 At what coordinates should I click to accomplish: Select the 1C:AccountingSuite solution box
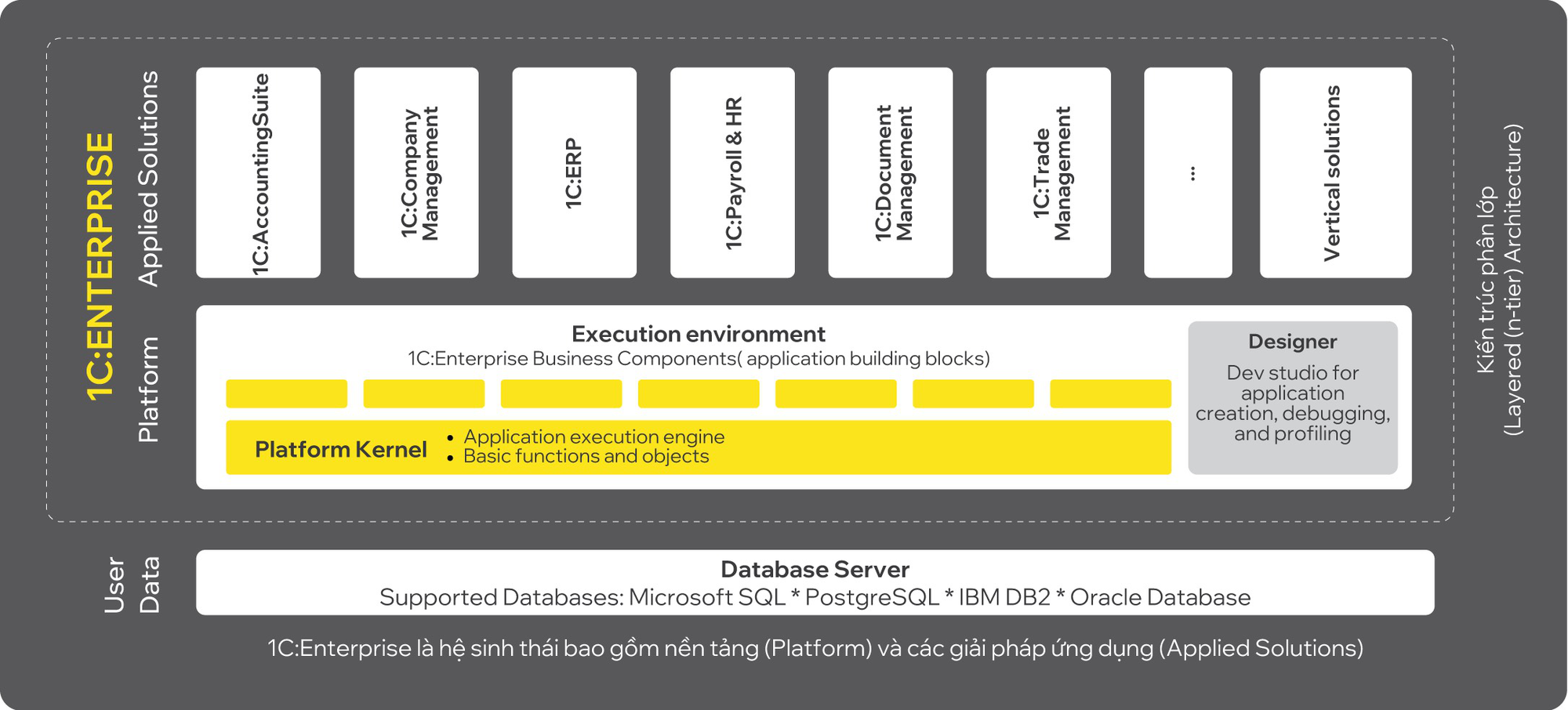258,172
